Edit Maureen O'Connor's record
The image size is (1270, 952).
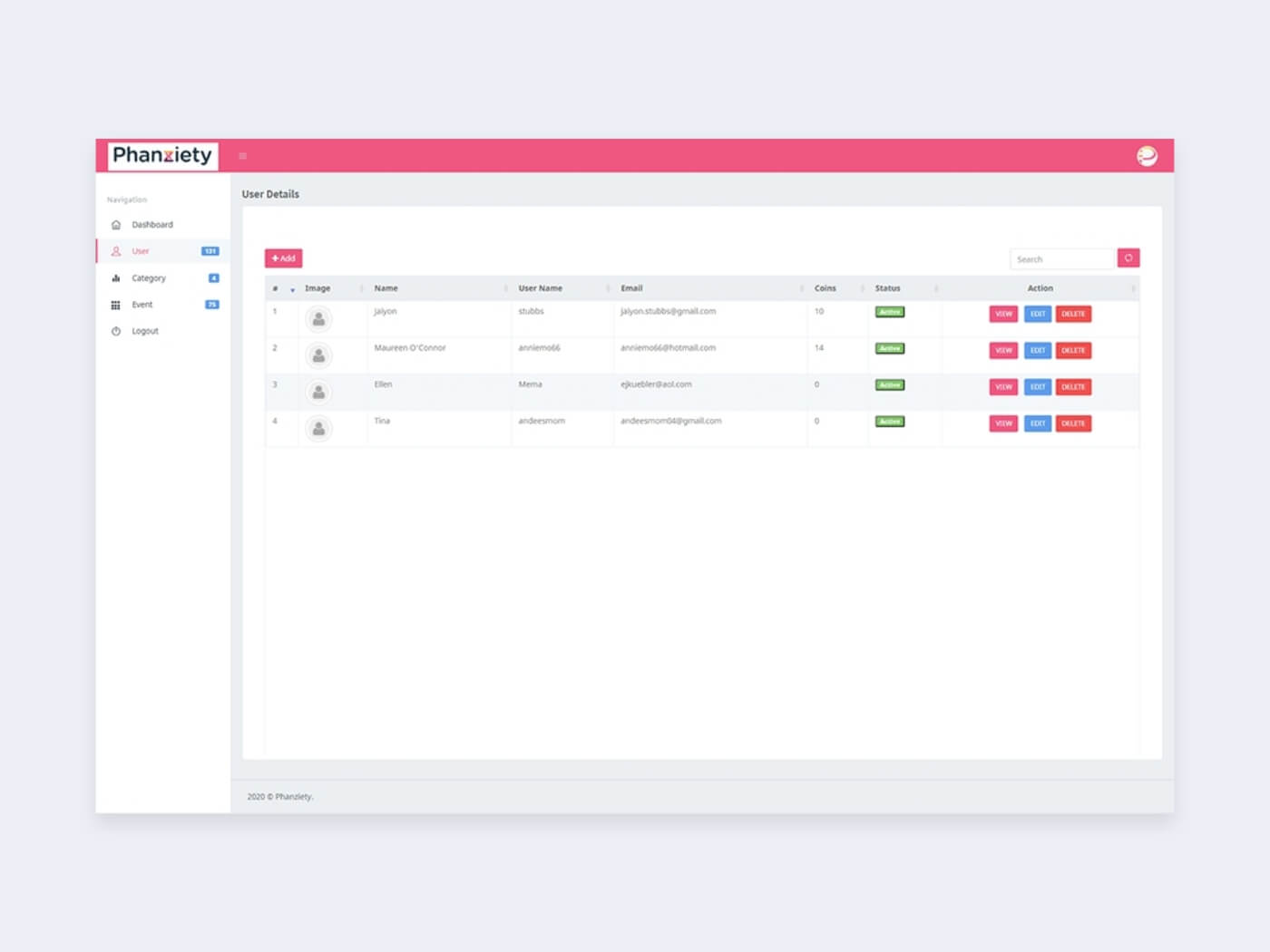[1038, 350]
